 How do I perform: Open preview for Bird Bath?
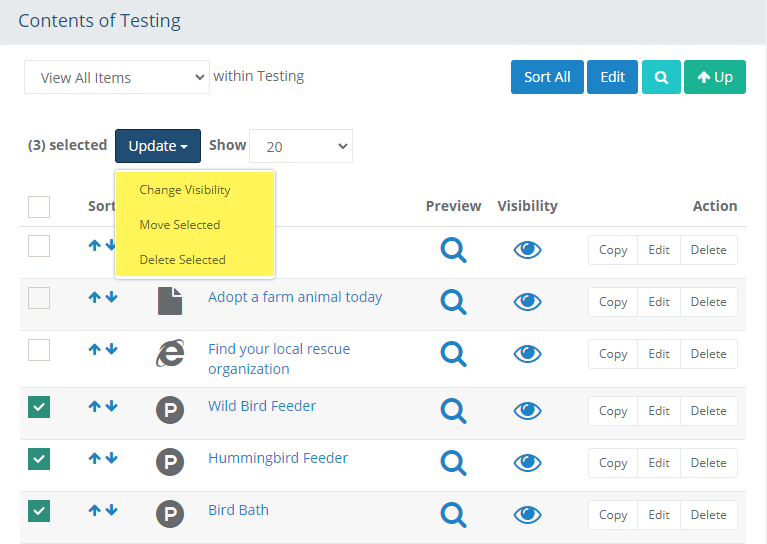pos(454,514)
